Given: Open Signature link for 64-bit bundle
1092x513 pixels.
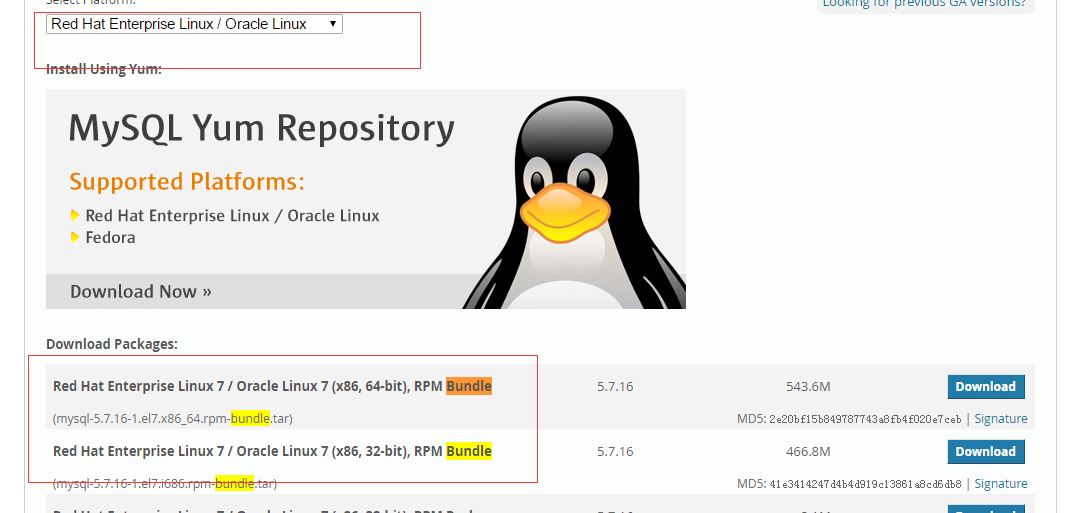Looking at the screenshot, I should (x=1001, y=418).
